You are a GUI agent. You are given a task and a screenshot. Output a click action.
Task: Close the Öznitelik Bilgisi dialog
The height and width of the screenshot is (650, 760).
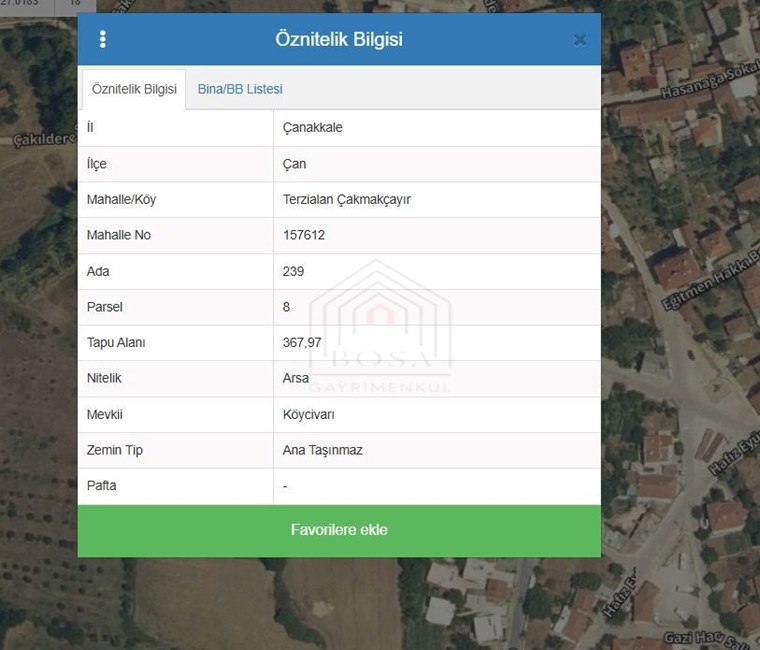point(580,40)
